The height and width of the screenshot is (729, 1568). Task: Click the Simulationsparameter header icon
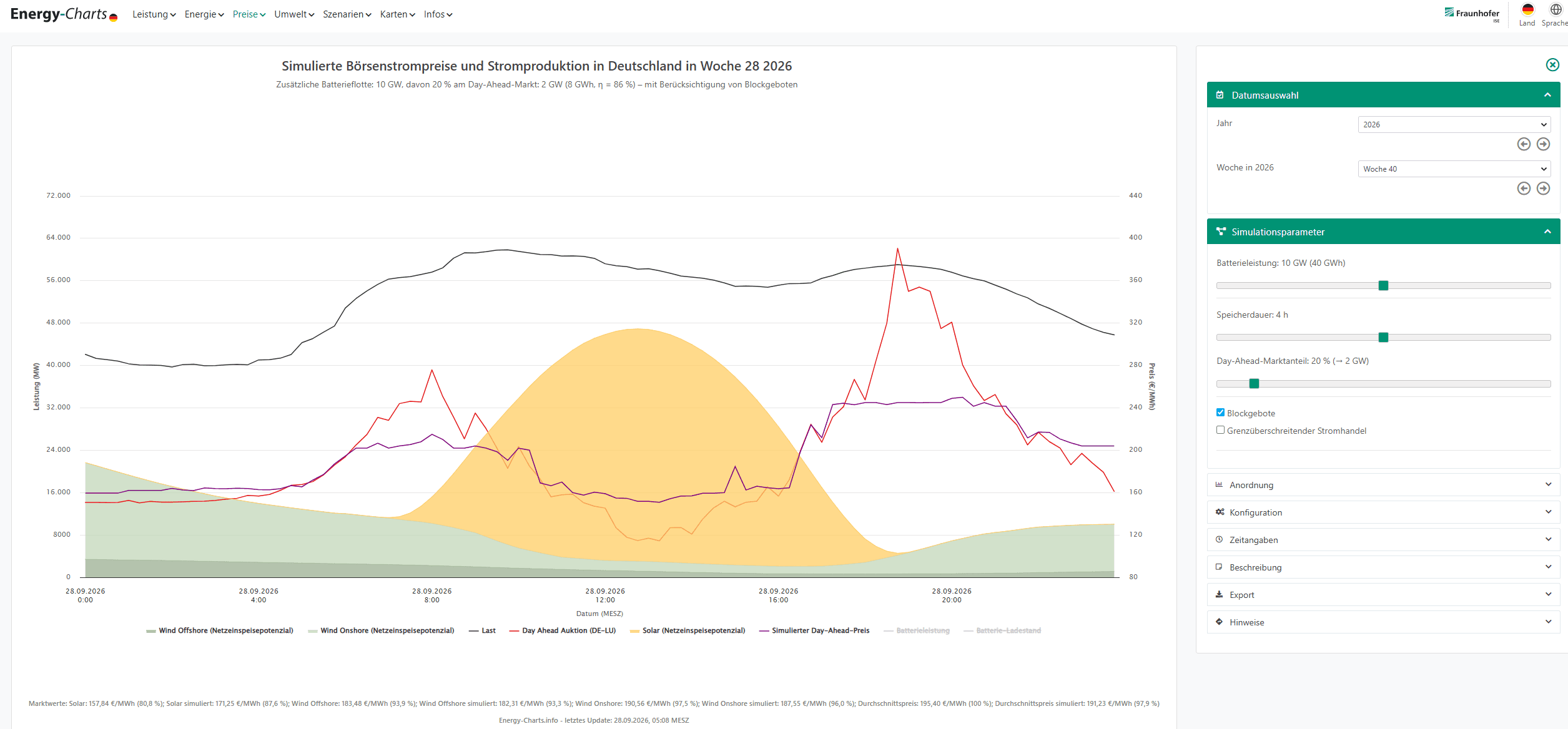(1221, 232)
